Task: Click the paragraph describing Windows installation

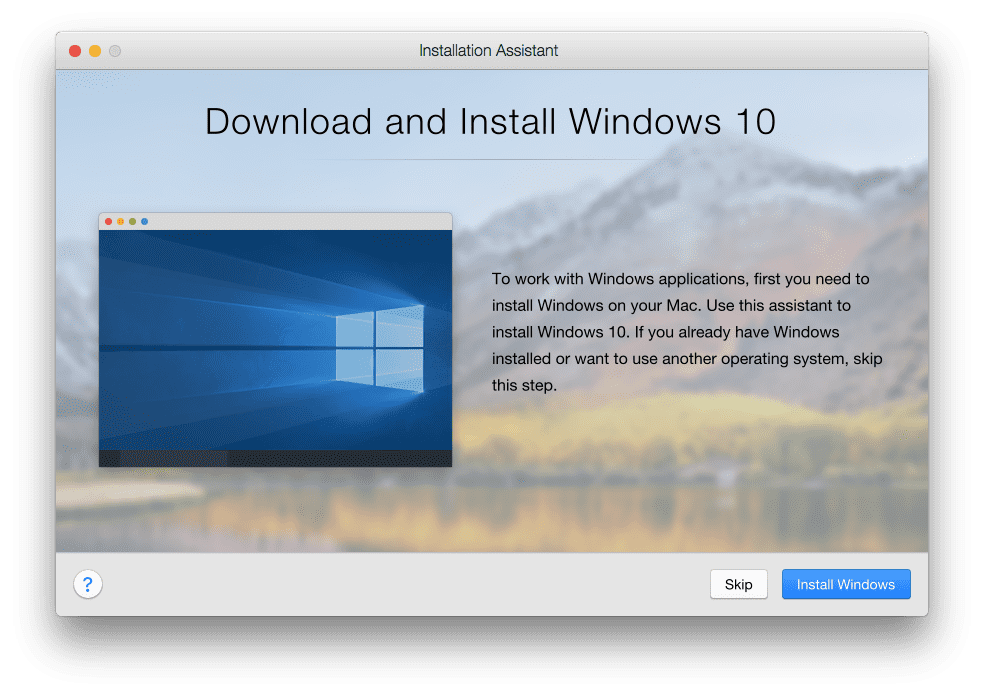Action: [x=687, y=331]
